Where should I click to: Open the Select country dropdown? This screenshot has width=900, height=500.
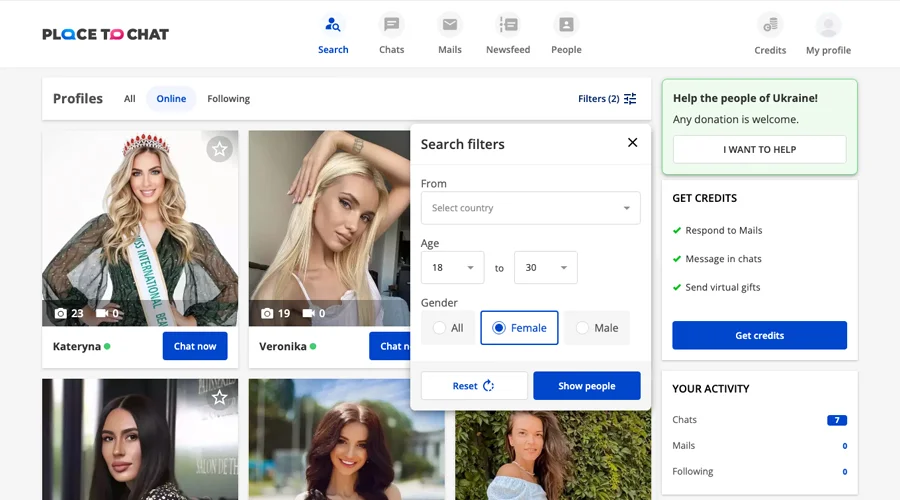pos(530,208)
